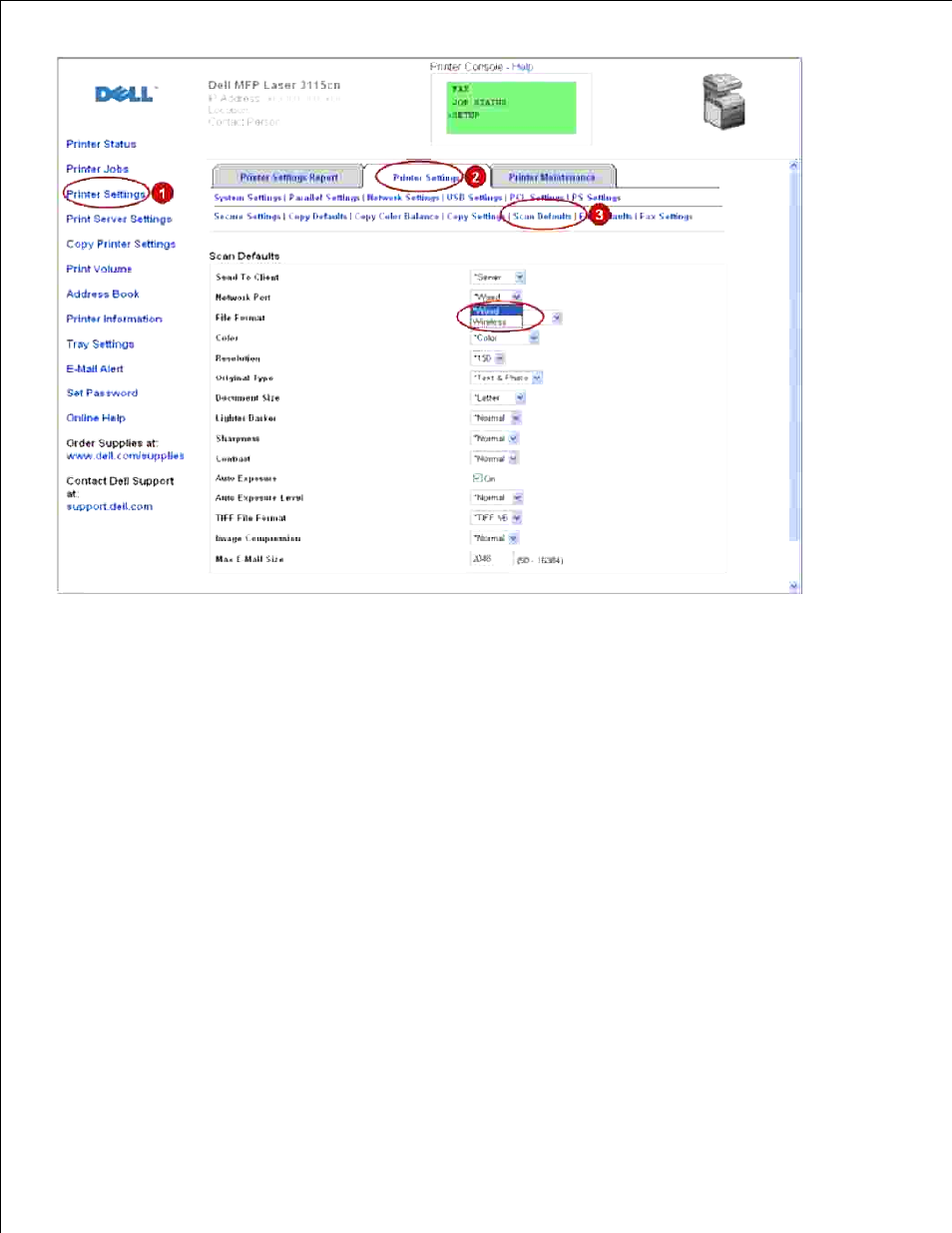Expand the Resolution dropdown
The width and height of the screenshot is (952, 1233).
point(488,358)
